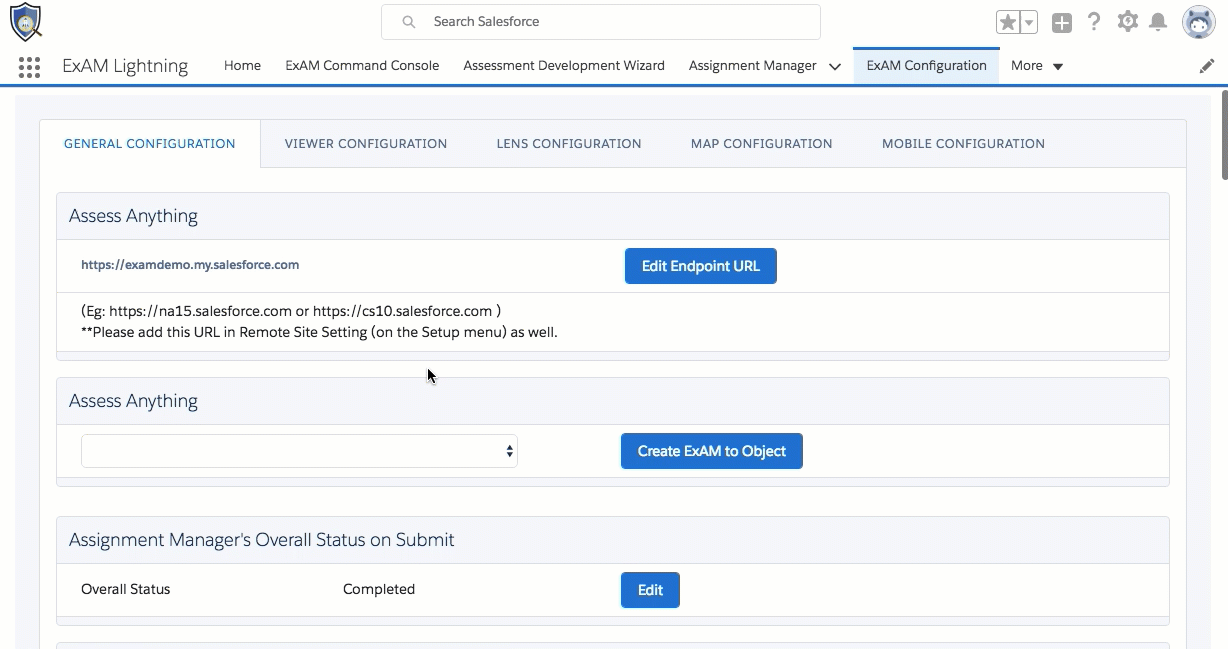Screen dimensions: 1228x649
Task: Open the Assess Anything object select box
Action: click(299, 451)
